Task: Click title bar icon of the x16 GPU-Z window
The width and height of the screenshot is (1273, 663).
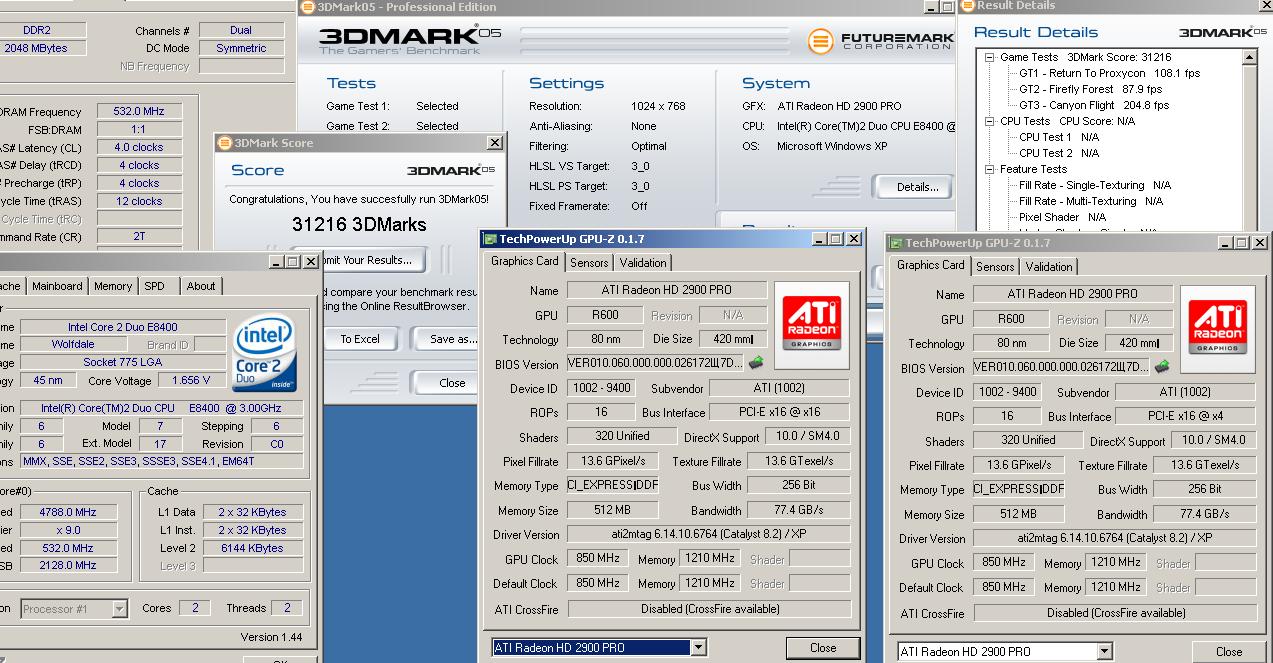Action: (490, 239)
